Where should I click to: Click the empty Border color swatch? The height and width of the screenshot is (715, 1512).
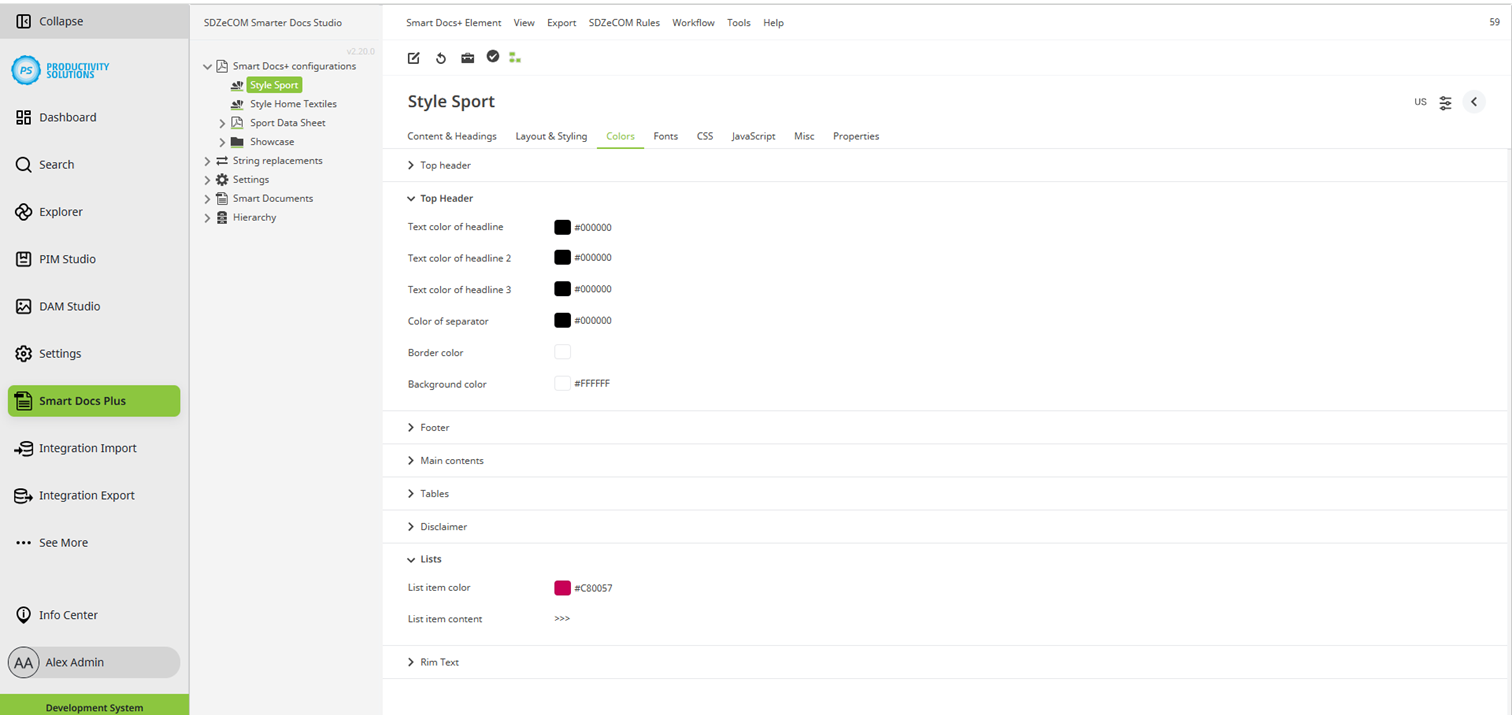point(562,352)
